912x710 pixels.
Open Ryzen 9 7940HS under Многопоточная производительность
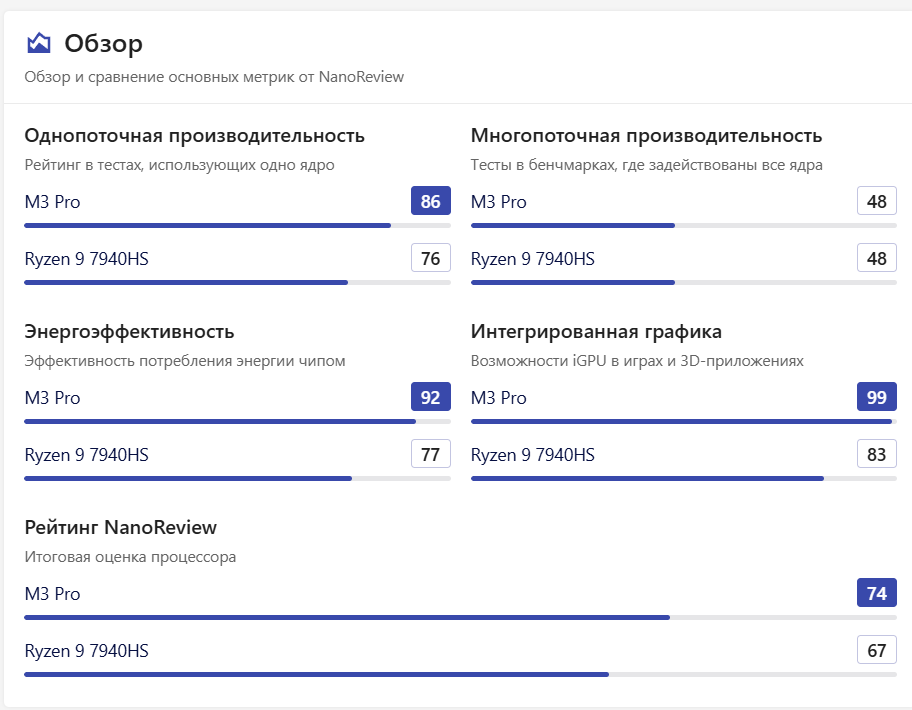point(533,259)
